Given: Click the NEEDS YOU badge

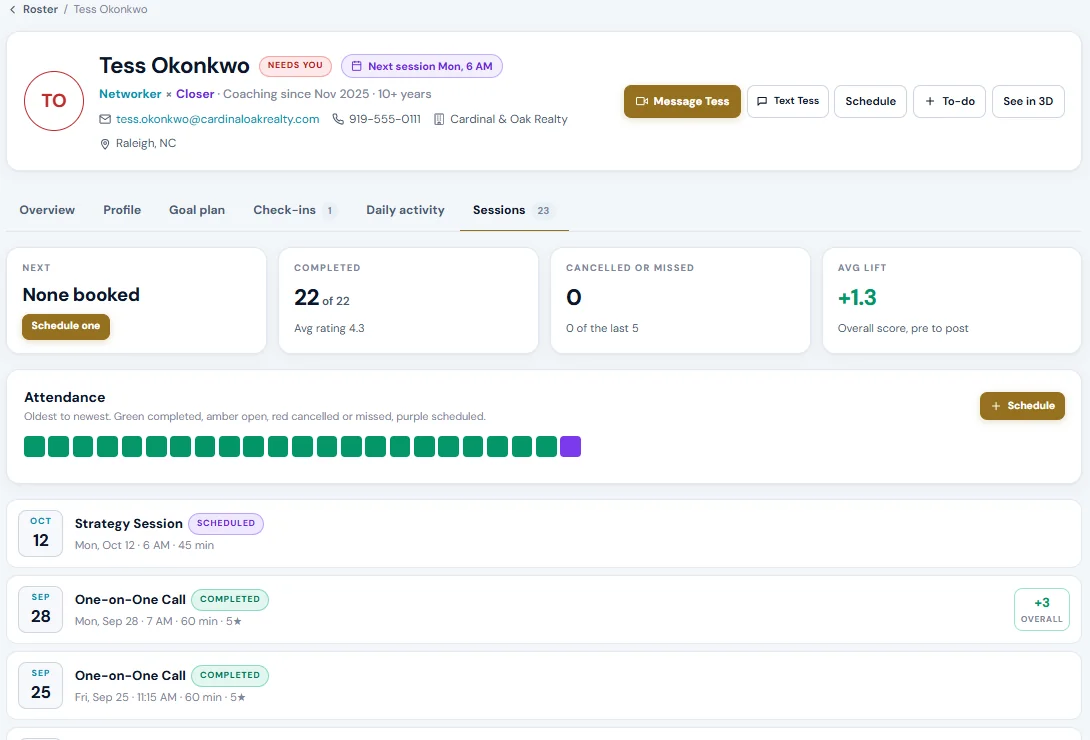Looking at the screenshot, I should pyautogui.click(x=295, y=66).
